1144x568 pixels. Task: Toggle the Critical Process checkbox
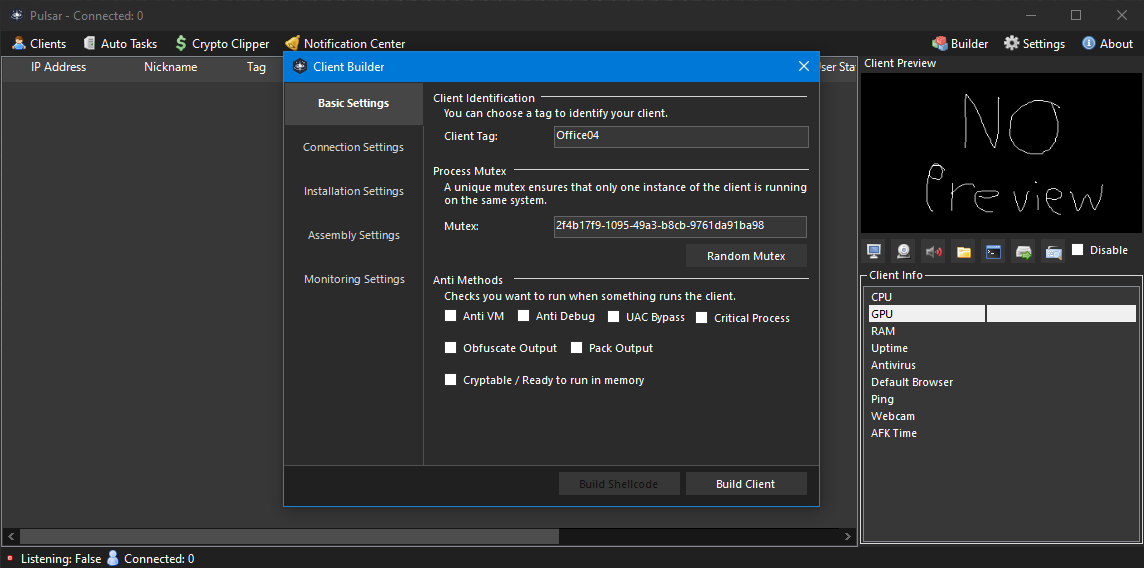click(701, 318)
